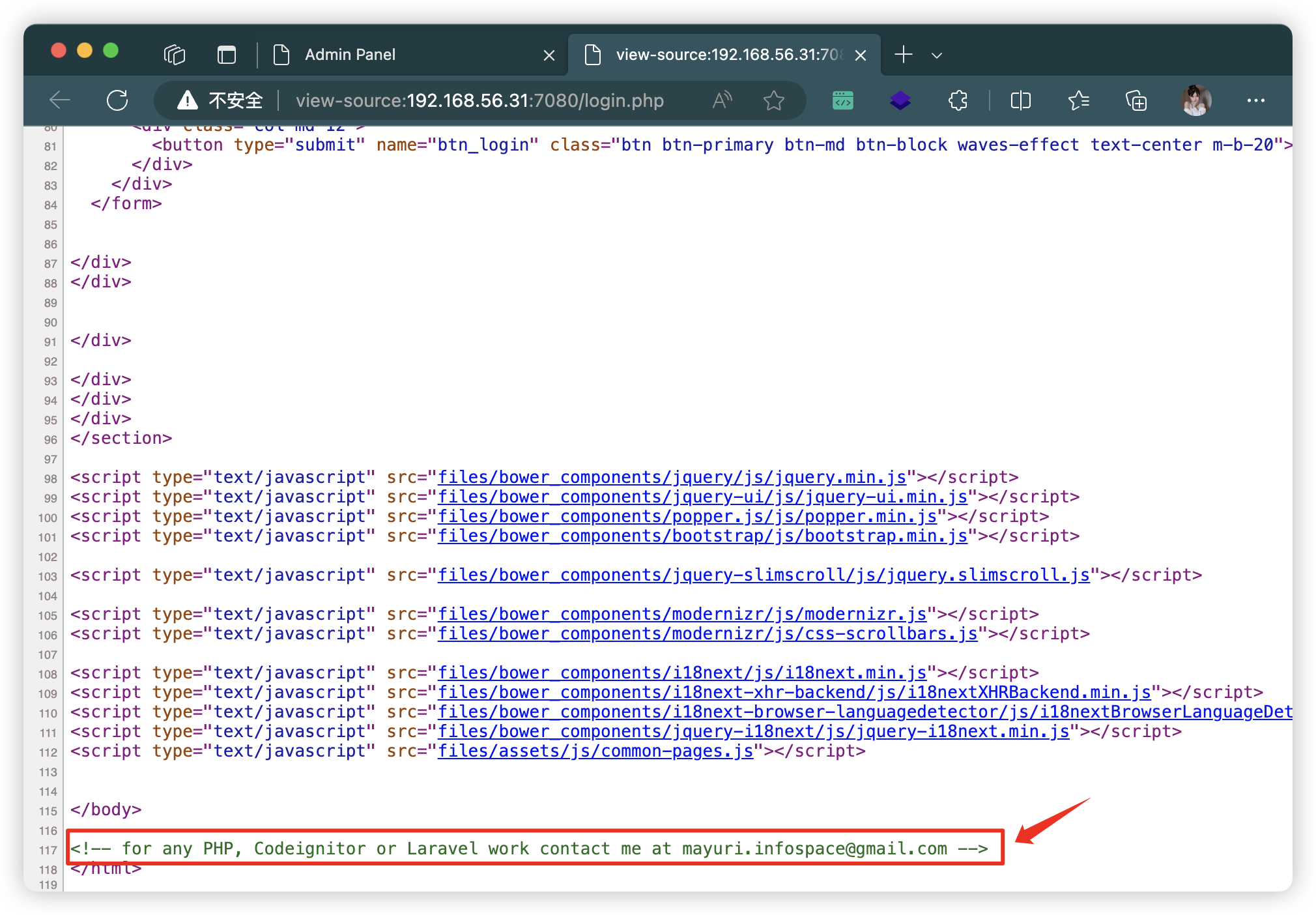Image resolution: width=1316 pixels, height=915 pixels.
Task: Open i18next.min.js source link
Action: (682, 673)
